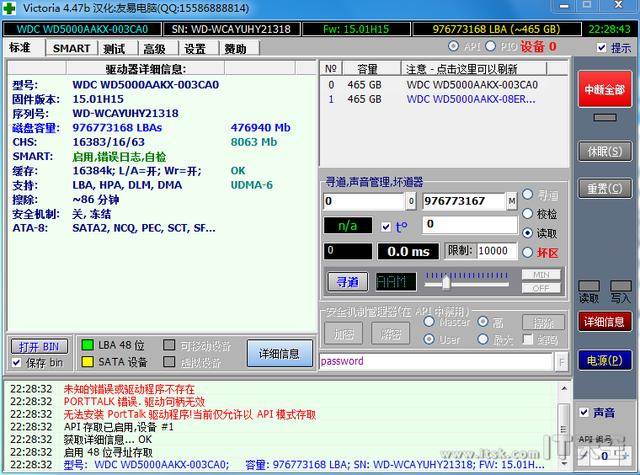Open the 设置 tab
The image size is (640, 475).
[x=198, y=49]
